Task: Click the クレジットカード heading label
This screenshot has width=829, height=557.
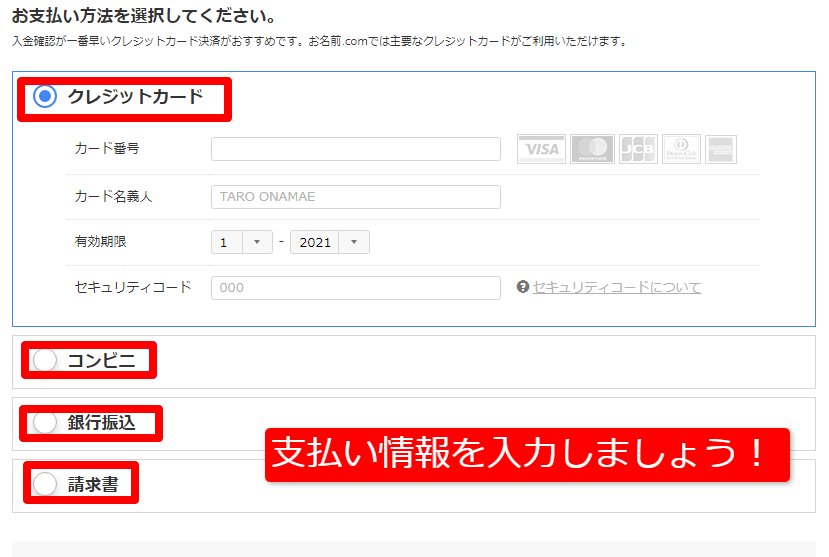Action: tap(135, 97)
